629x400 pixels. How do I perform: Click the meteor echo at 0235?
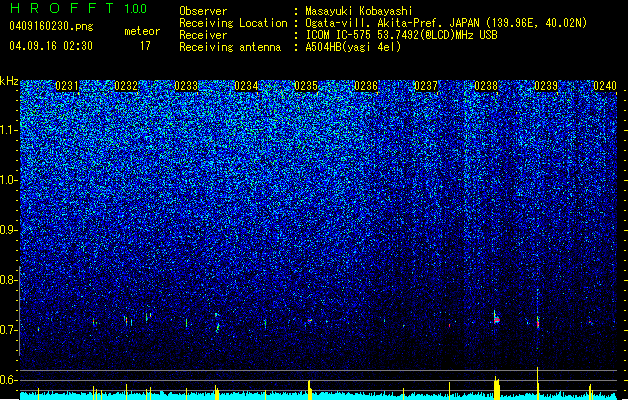pos(309,321)
